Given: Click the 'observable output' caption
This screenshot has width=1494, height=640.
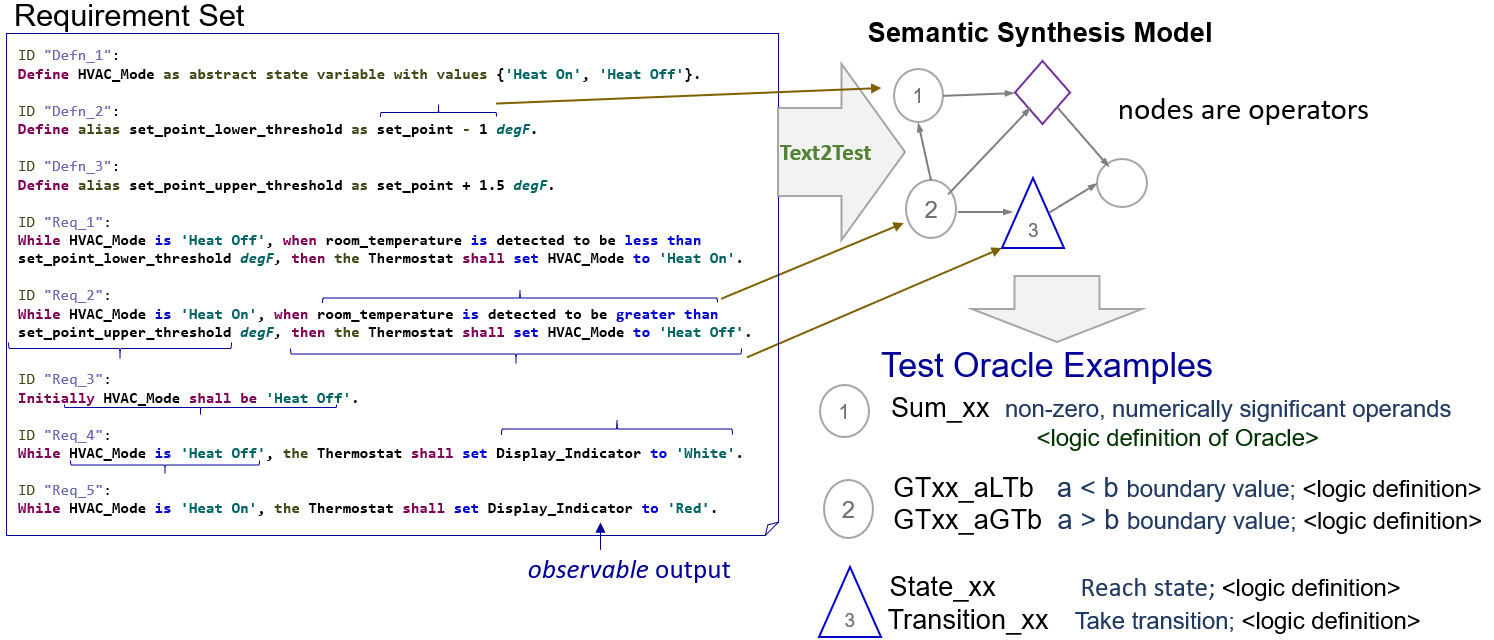Looking at the screenshot, I should click(629, 570).
